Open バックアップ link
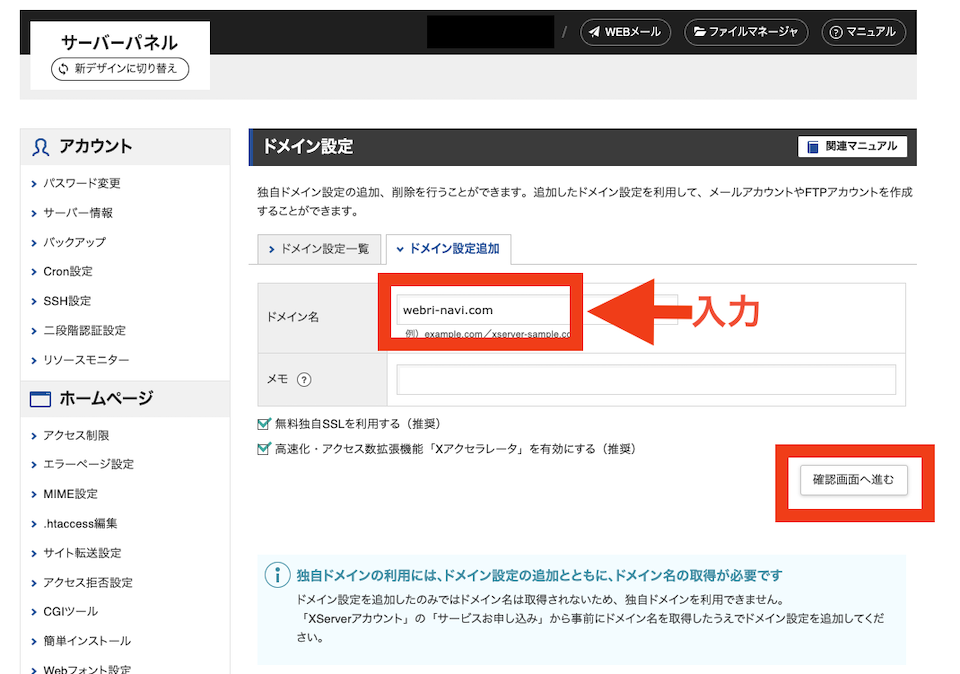Viewport: 960px width, 674px height. point(74,242)
